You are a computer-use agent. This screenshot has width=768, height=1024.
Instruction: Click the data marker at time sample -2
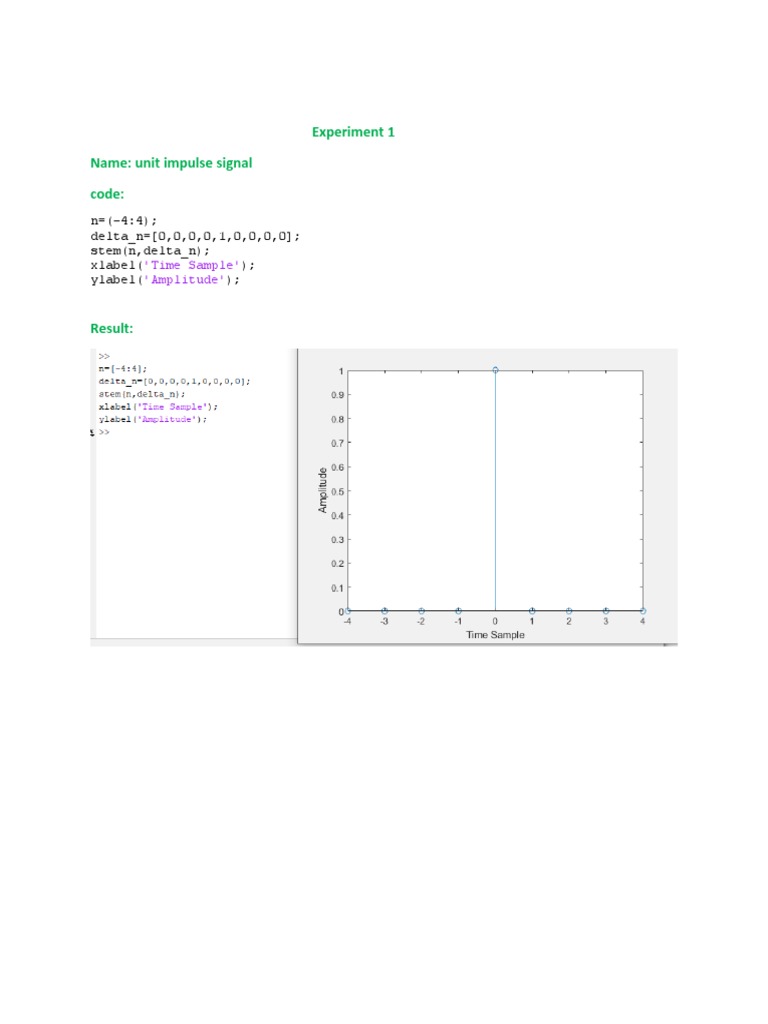(421, 610)
